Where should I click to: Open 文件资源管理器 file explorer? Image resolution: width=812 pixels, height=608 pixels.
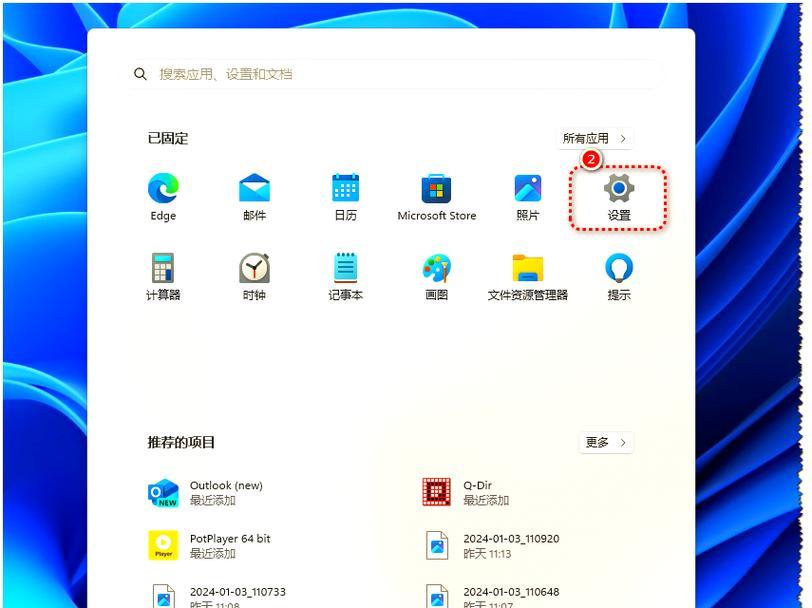(528, 277)
